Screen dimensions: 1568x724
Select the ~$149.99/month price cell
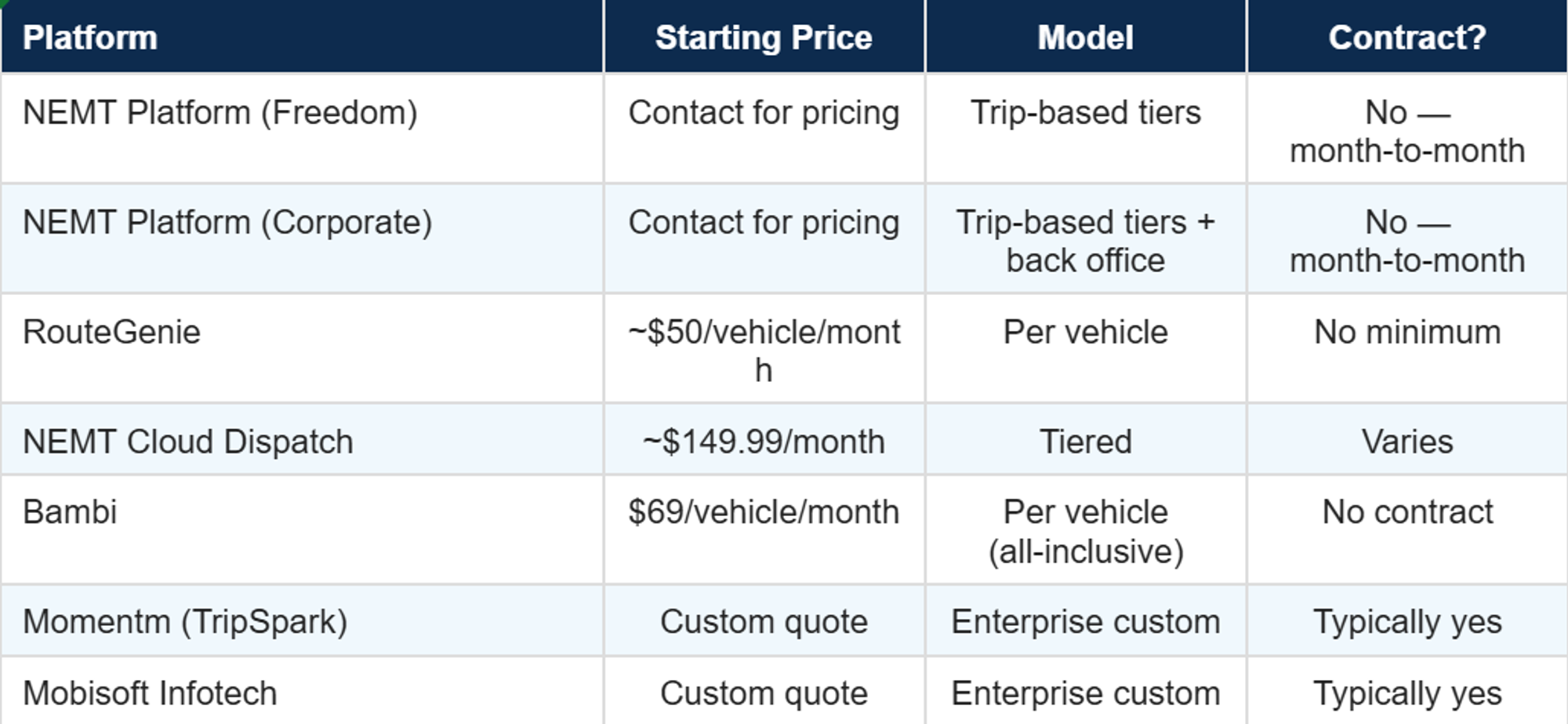click(764, 442)
